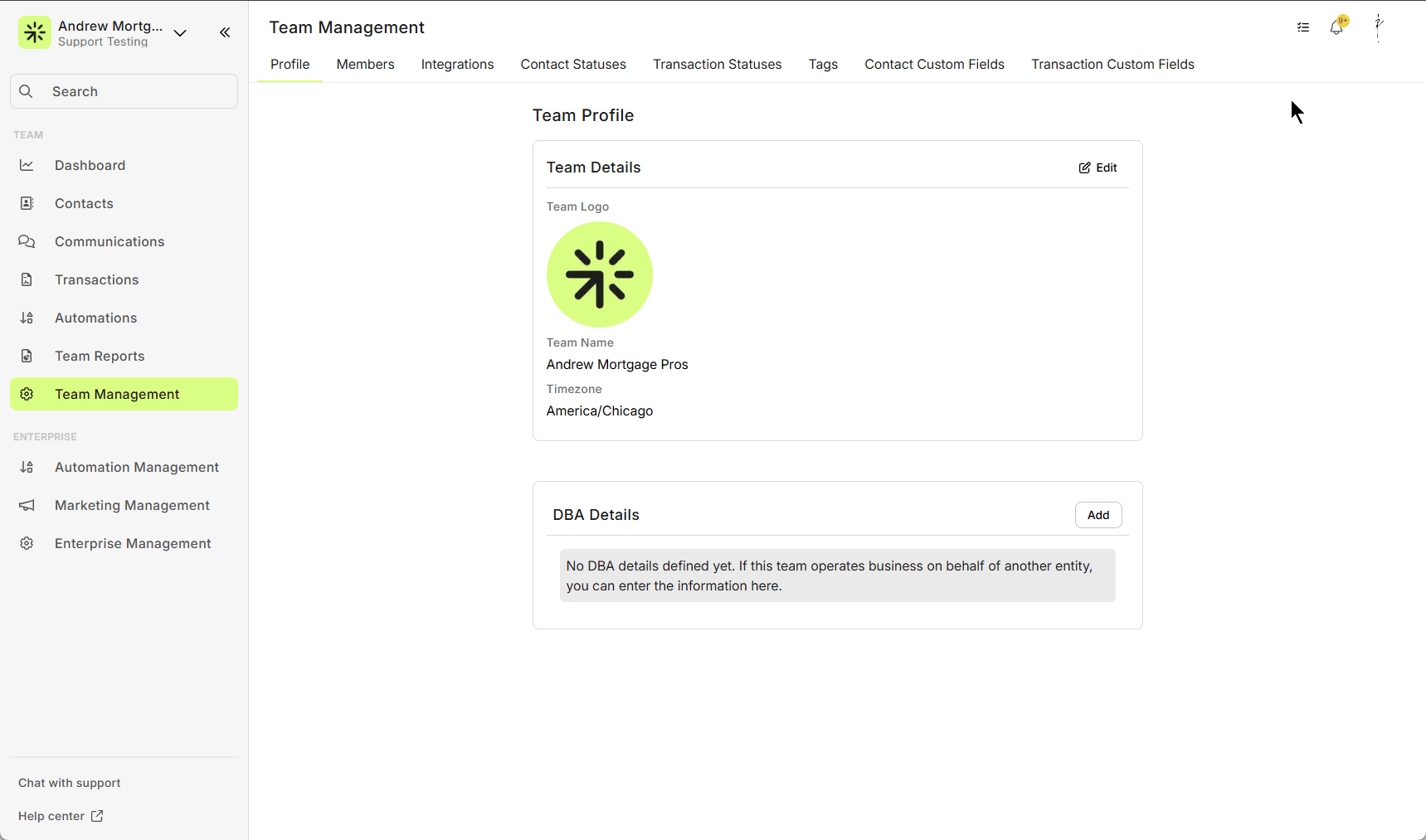Viewport: 1426px width, 840px height.
Task: Click the sidebar Search field
Action: click(124, 91)
